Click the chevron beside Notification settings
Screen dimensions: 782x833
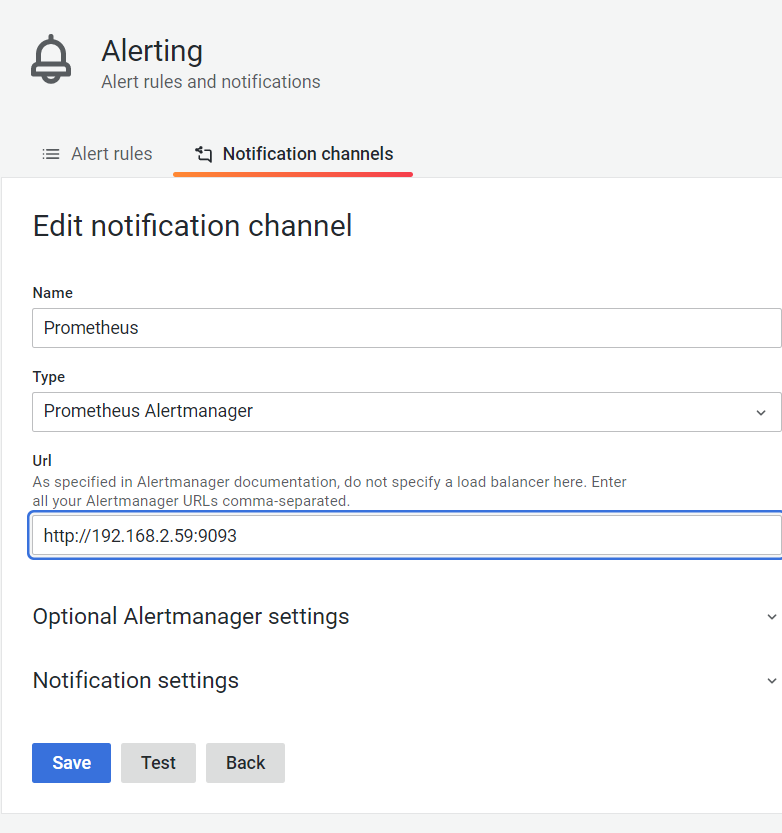[771, 681]
